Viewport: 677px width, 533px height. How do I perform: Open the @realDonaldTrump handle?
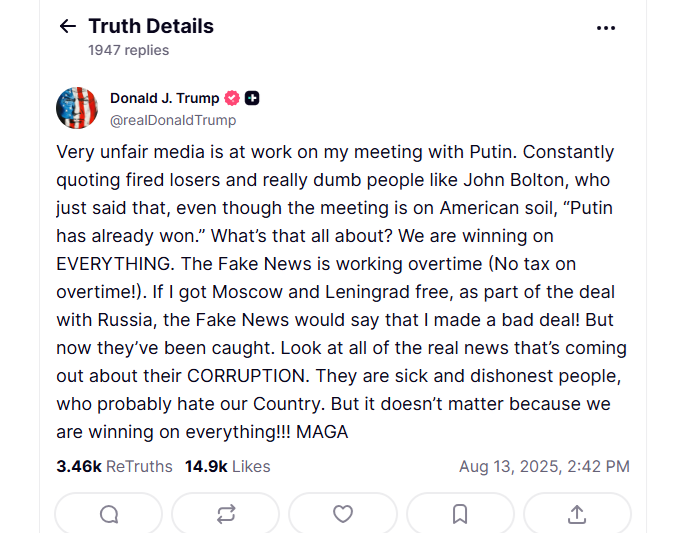point(173,120)
